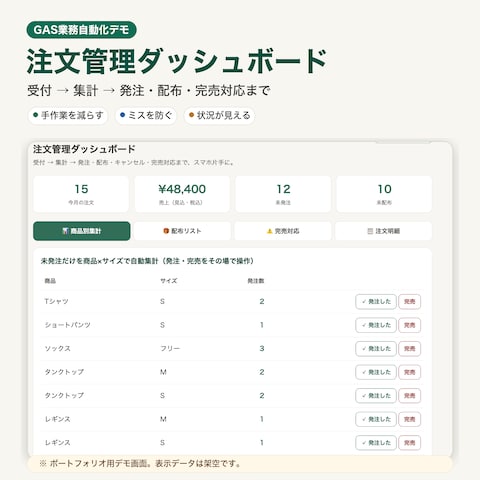
Task: Click the quantity 2 in Tシャツ row
Action: click(262, 301)
